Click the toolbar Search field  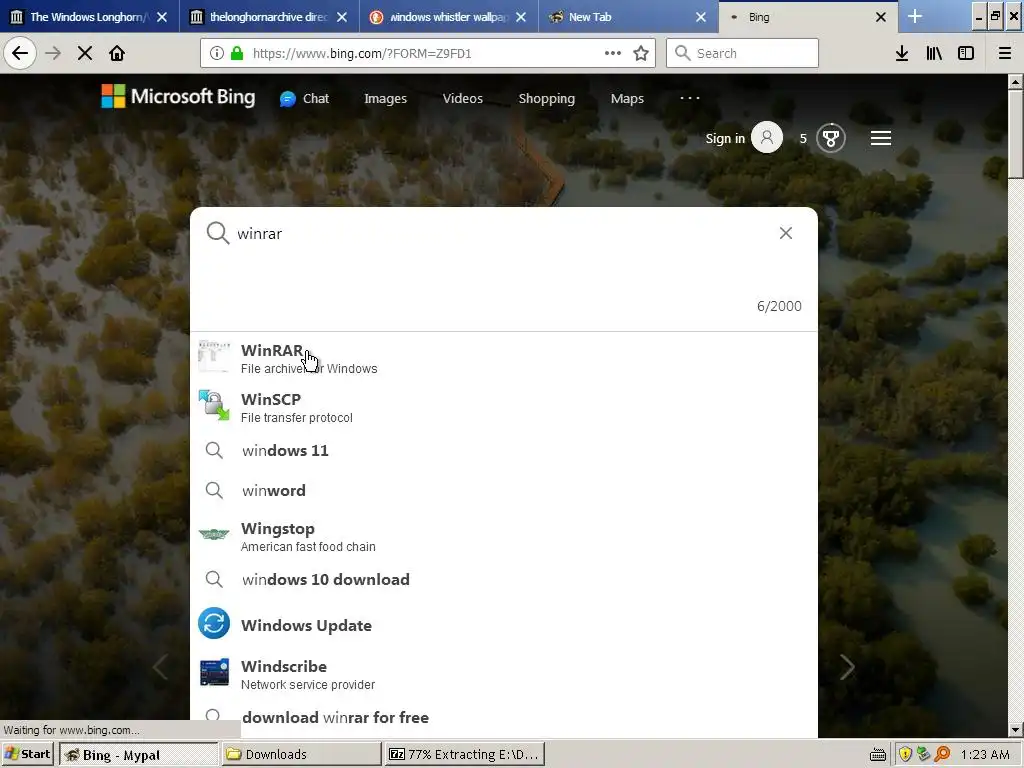click(x=743, y=53)
